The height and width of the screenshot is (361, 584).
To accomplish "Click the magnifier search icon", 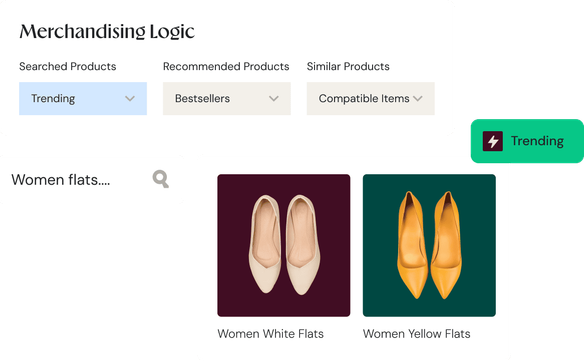I will point(161,179).
